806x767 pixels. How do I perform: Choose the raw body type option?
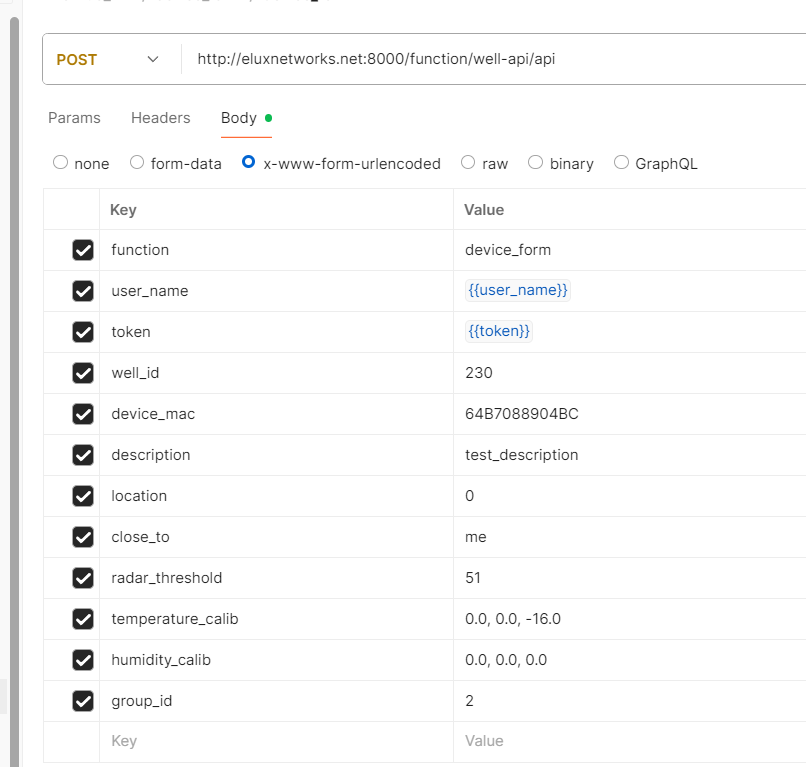pyautogui.click(x=468, y=163)
